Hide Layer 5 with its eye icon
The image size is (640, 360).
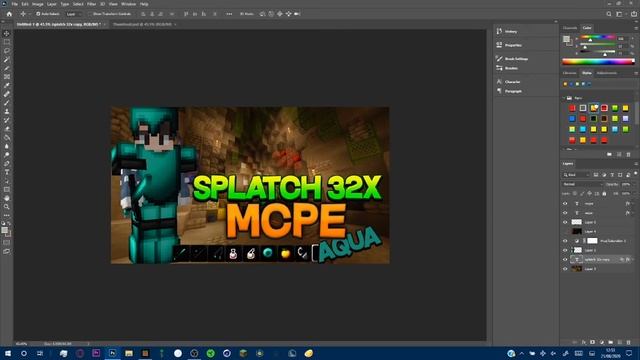[x=565, y=222]
